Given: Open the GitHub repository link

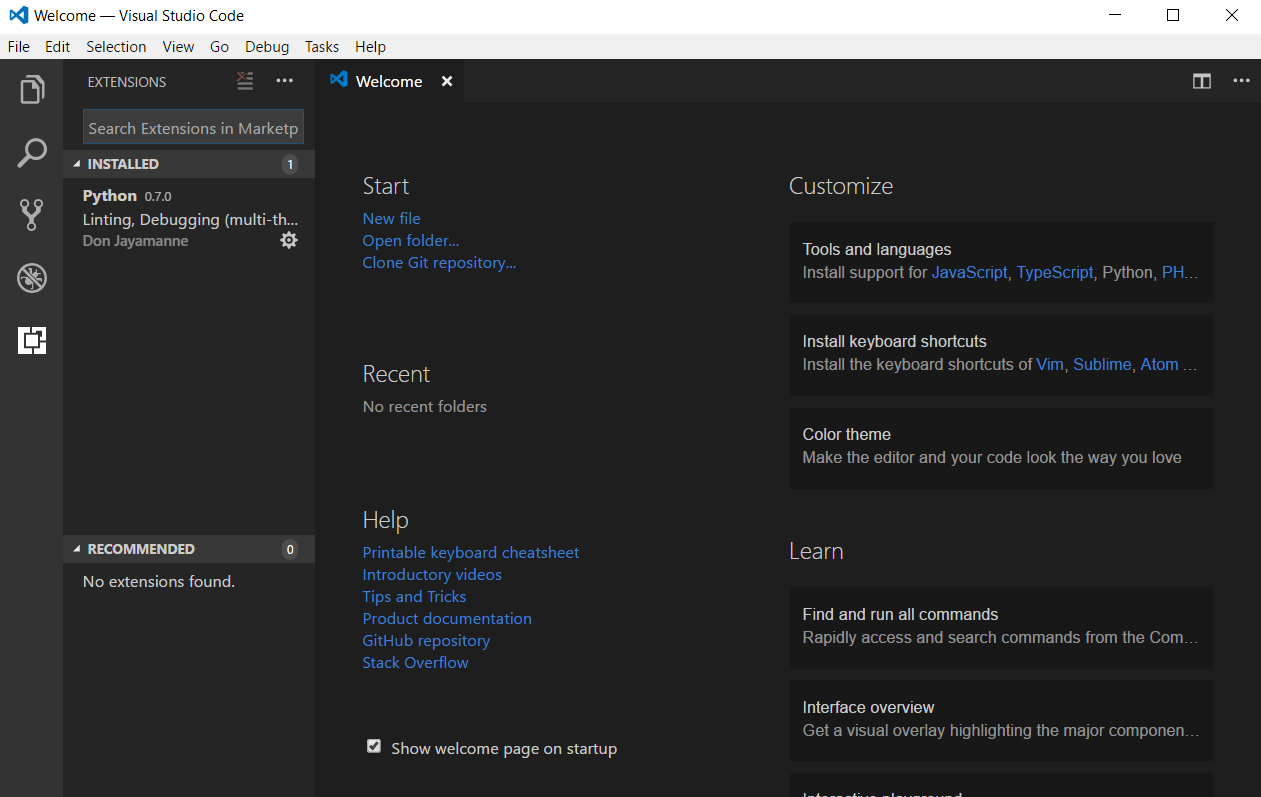Looking at the screenshot, I should (426, 641).
